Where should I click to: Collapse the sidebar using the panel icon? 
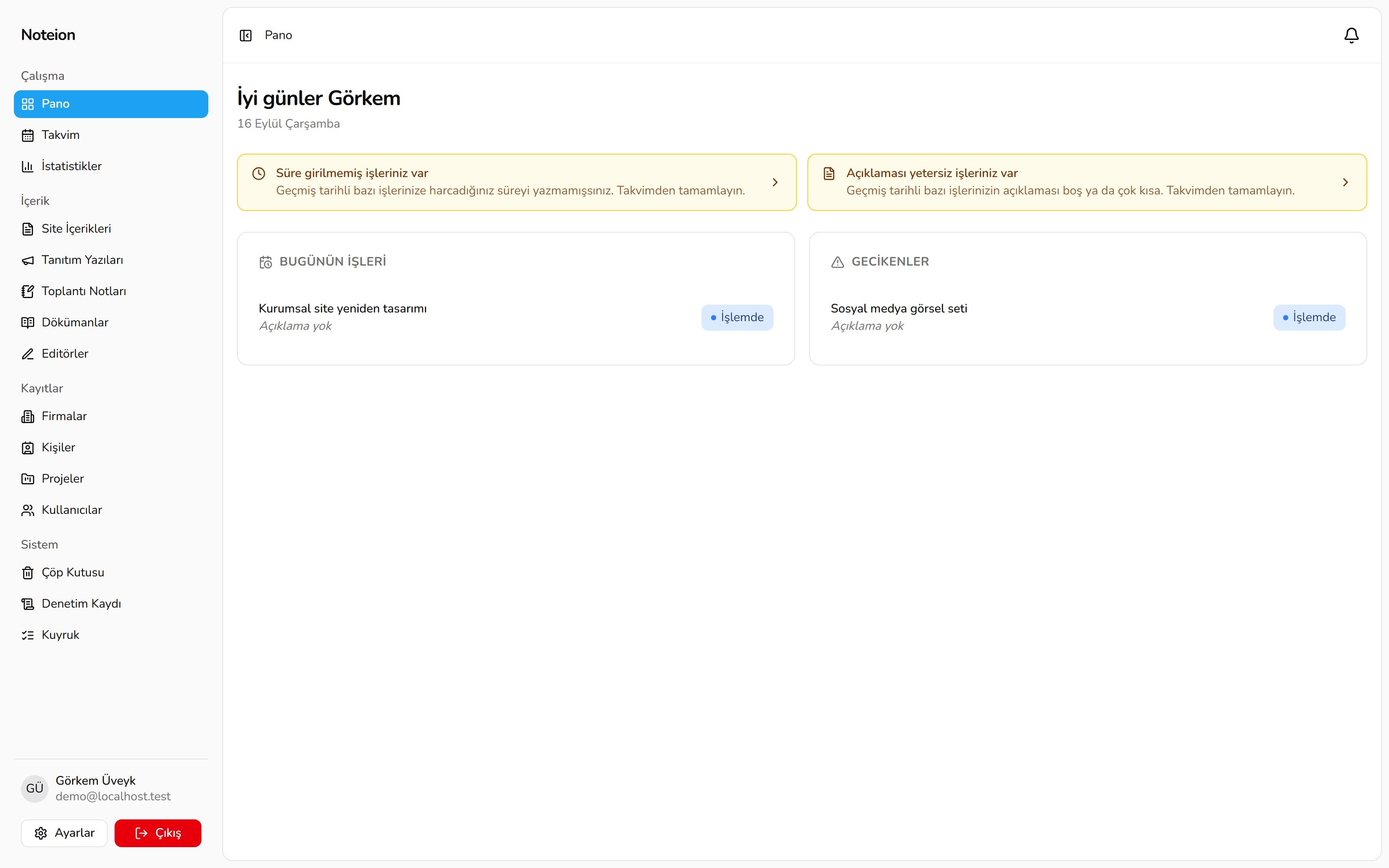[246, 36]
